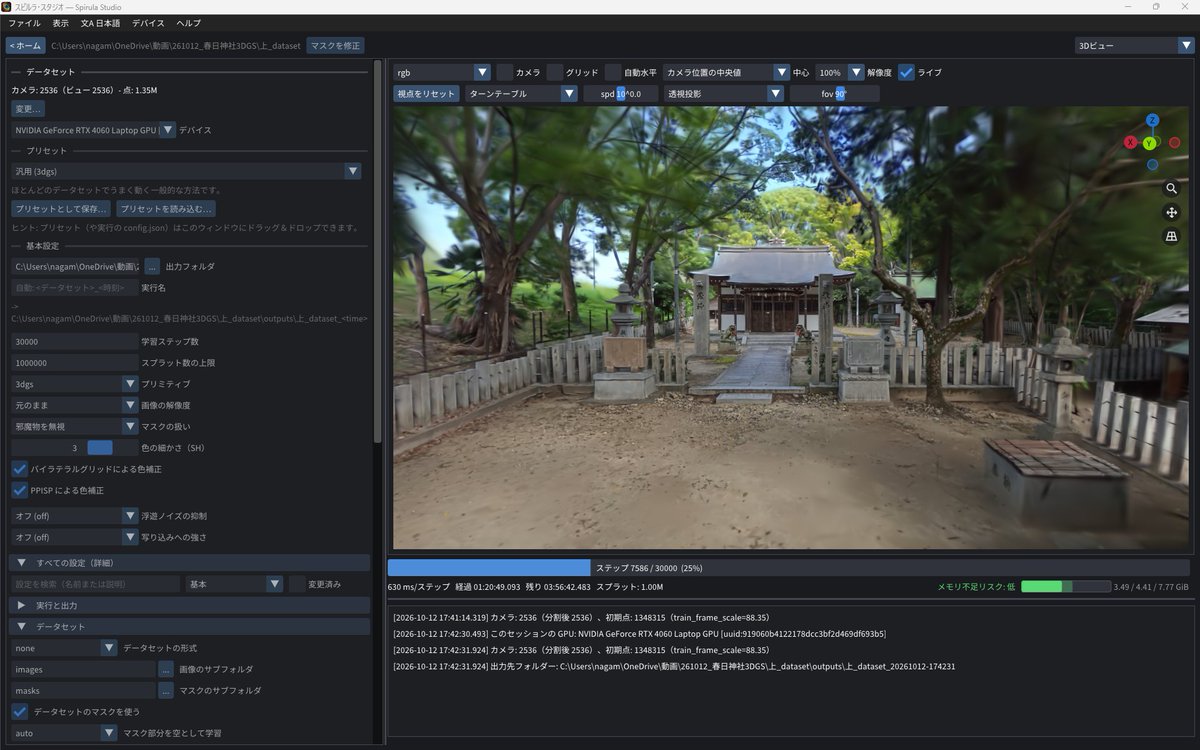The width and height of the screenshot is (1200, 750).
Task: Expand the 実行と出力 section
Action: pyautogui.click(x=189, y=605)
